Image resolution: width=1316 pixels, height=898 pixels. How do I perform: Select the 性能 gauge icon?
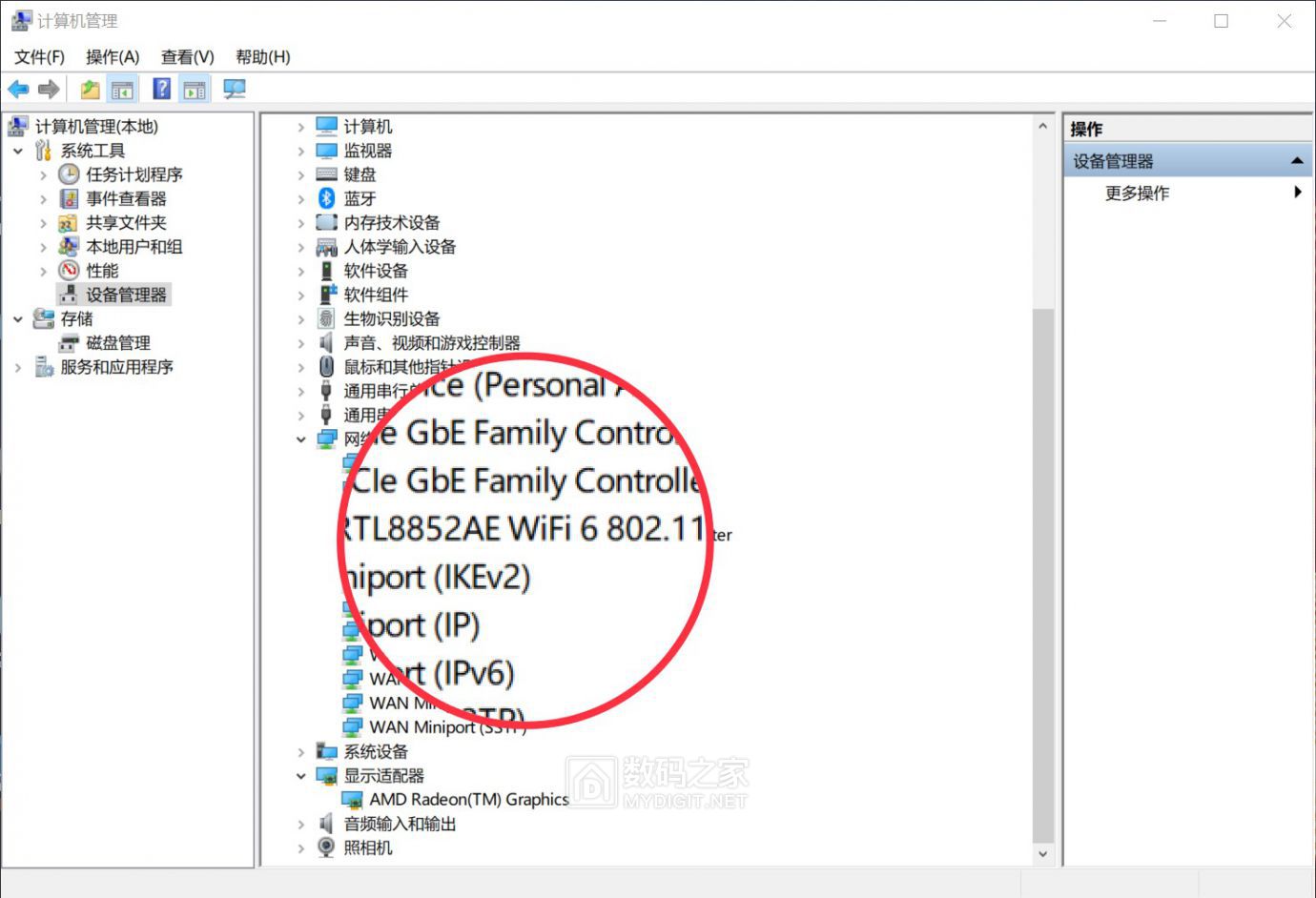click(x=69, y=271)
